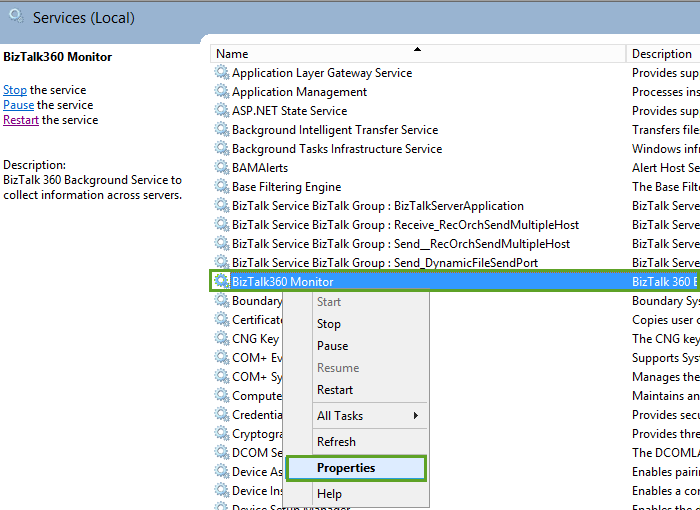Choose Pause from the context menu
The image size is (700, 510).
(332, 346)
